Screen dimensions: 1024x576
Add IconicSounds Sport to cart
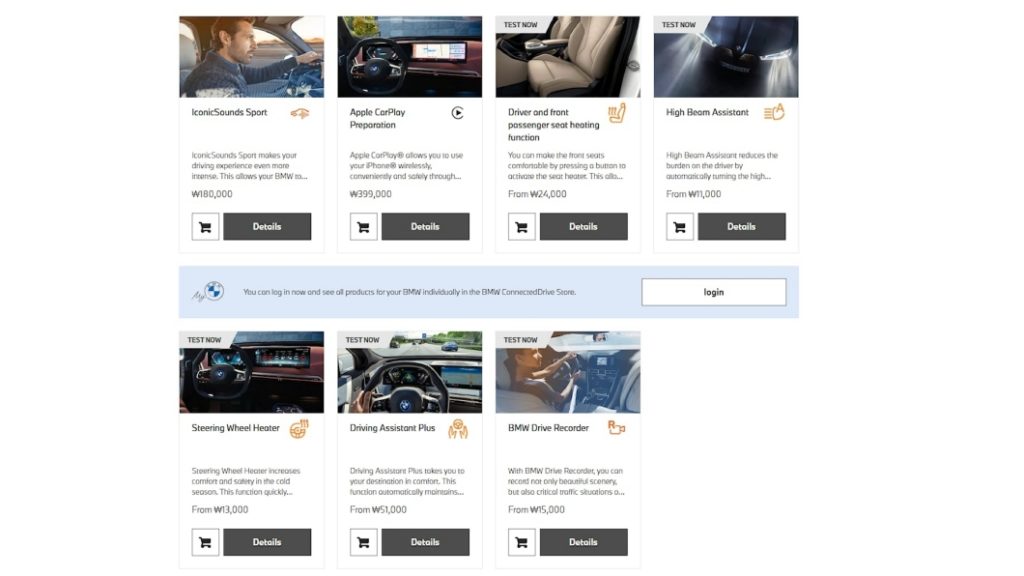pyautogui.click(x=205, y=227)
